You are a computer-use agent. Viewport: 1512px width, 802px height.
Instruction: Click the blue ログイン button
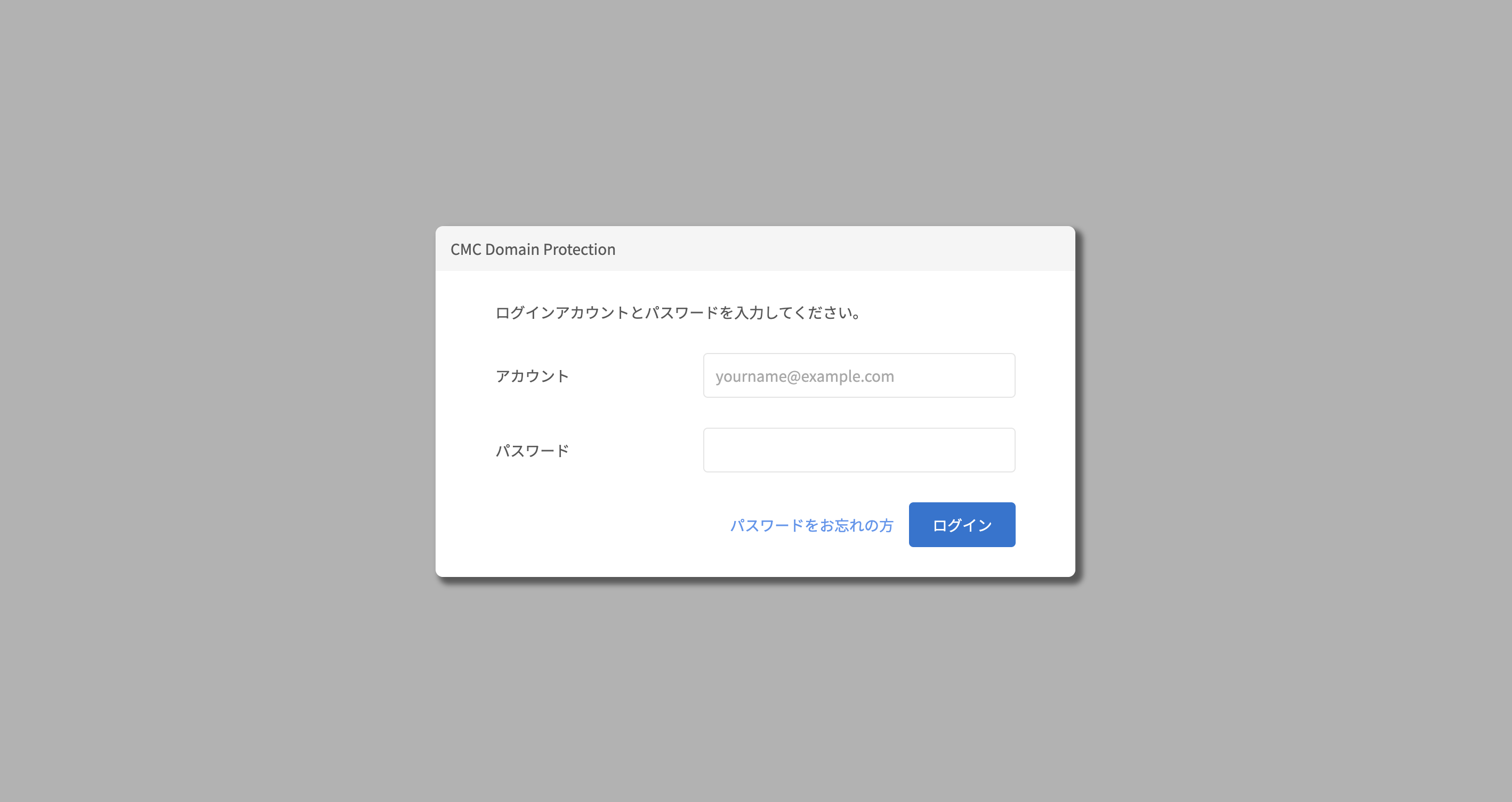pyautogui.click(x=962, y=524)
